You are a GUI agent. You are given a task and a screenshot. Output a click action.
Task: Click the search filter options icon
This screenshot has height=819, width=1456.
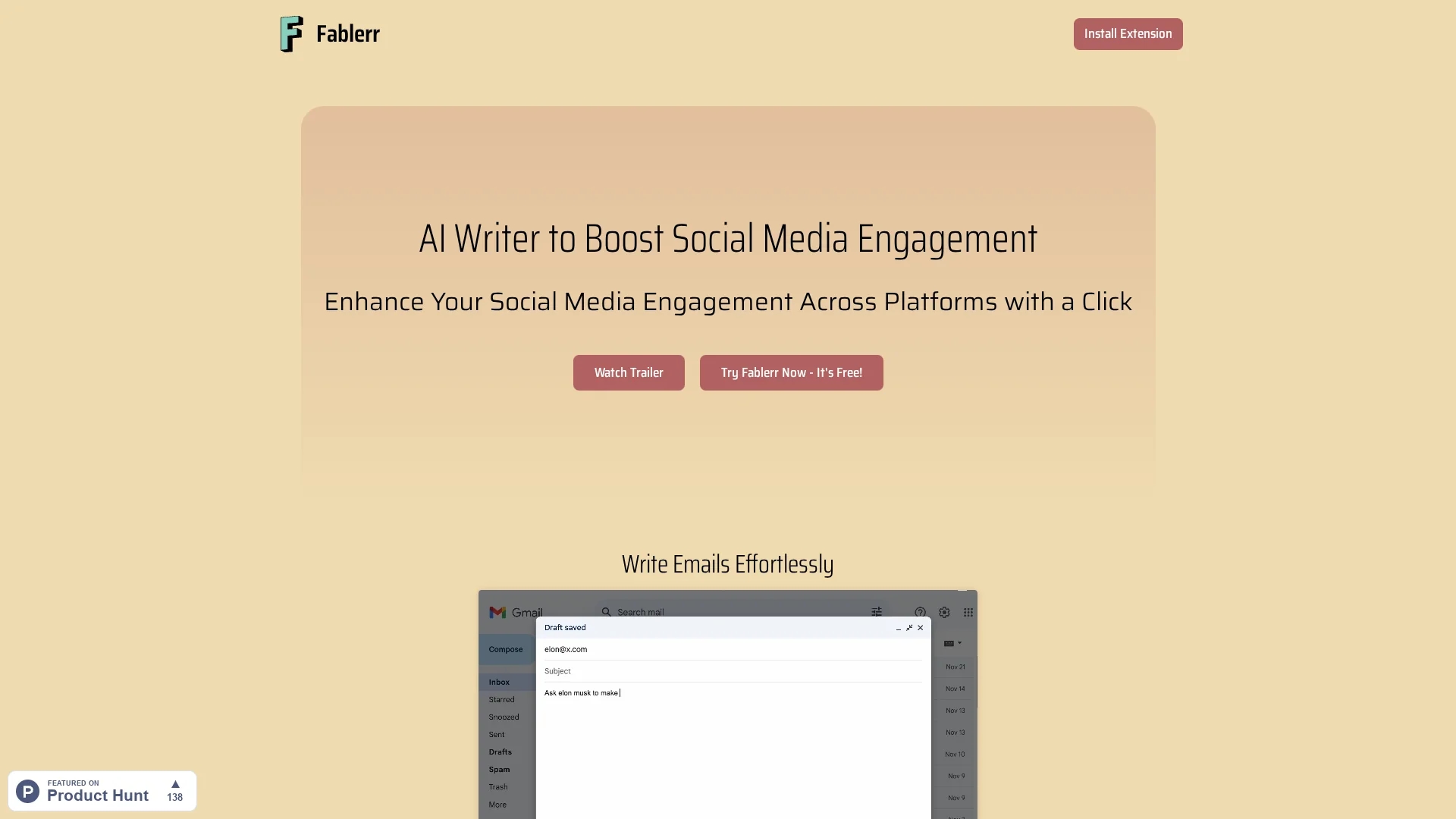[877, 612]
